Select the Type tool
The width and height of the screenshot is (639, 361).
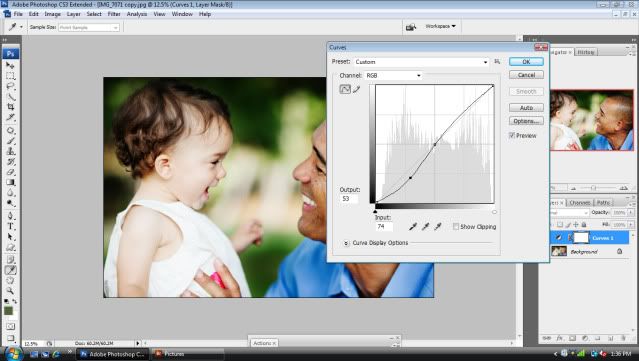pyautogui.click(x=11, y=227)
